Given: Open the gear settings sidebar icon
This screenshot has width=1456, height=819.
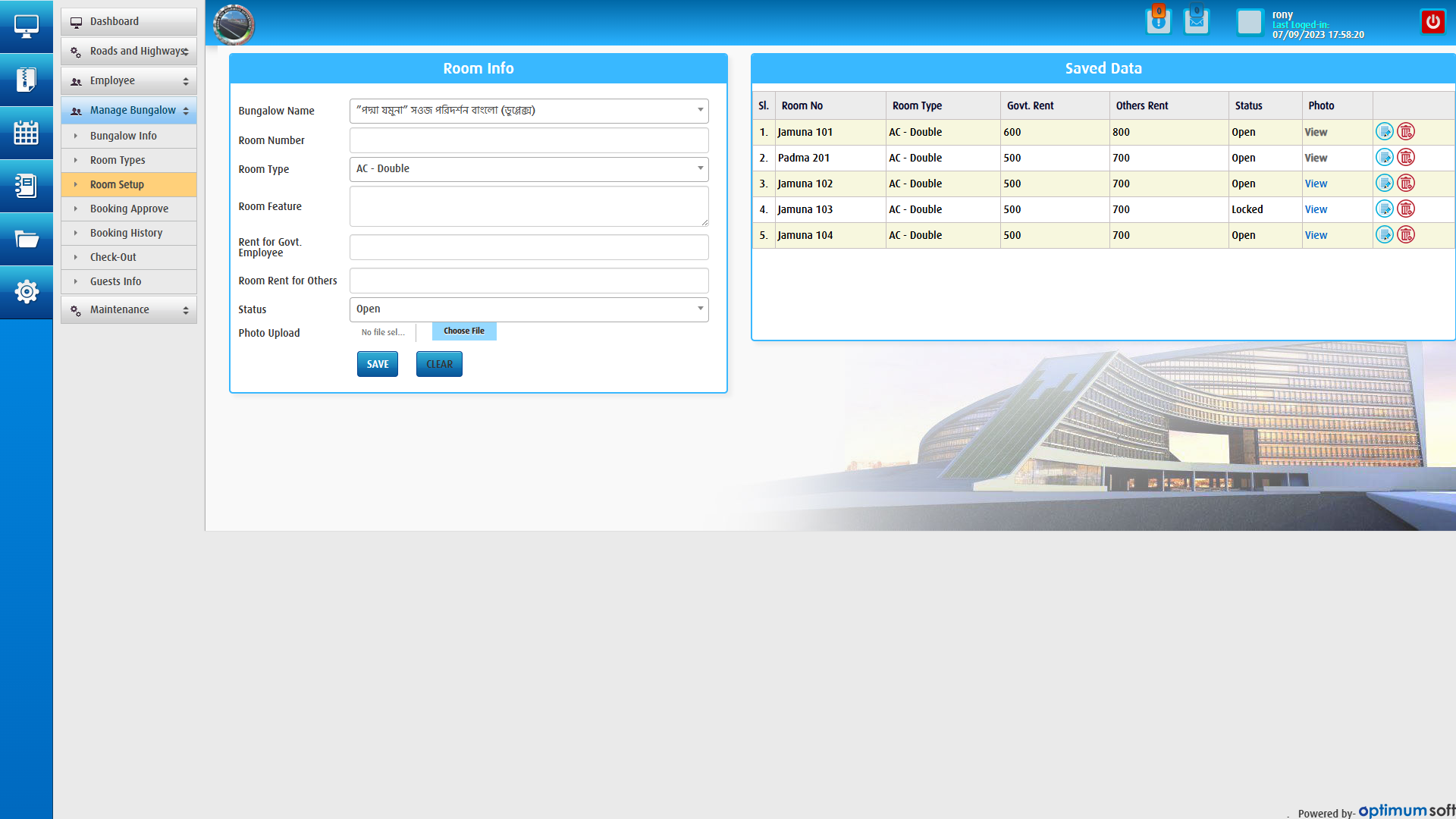Looking at the screenshot, I should 27,292.
